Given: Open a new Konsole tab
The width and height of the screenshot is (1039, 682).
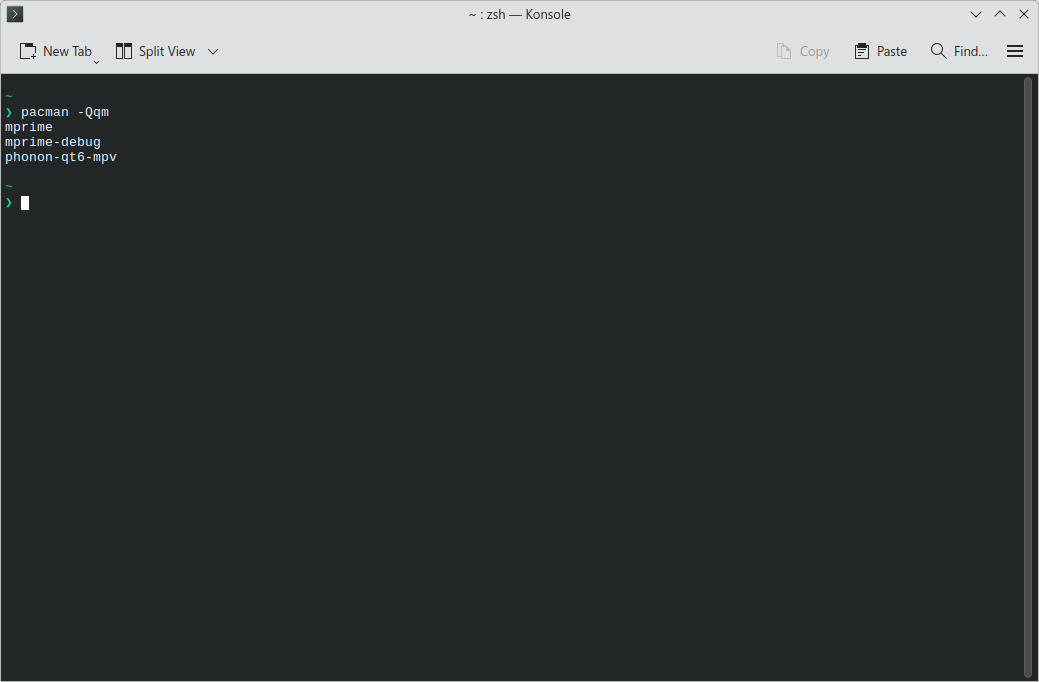Looking at the screenshot, I should (55, 52).
